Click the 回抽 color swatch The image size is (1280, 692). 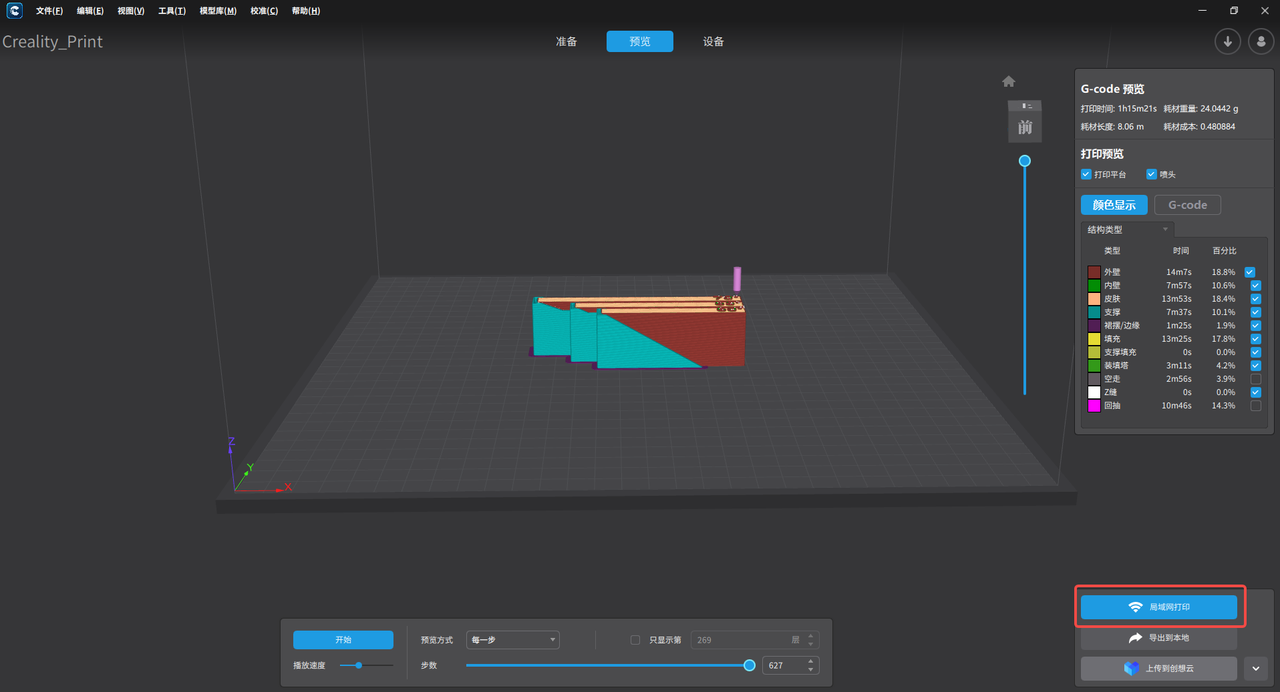[1094, 406]
